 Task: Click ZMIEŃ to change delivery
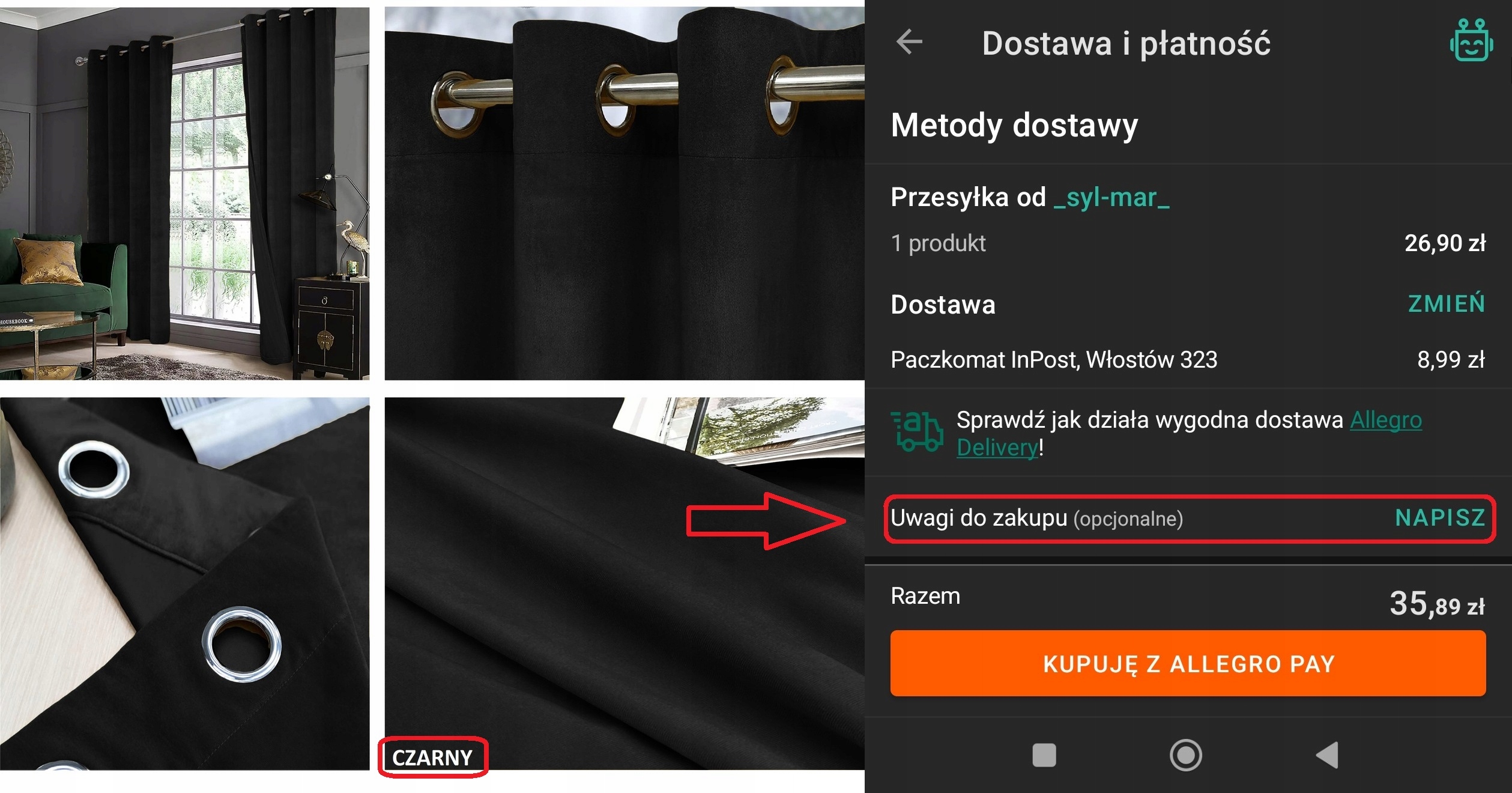[x=1446, y=304]
